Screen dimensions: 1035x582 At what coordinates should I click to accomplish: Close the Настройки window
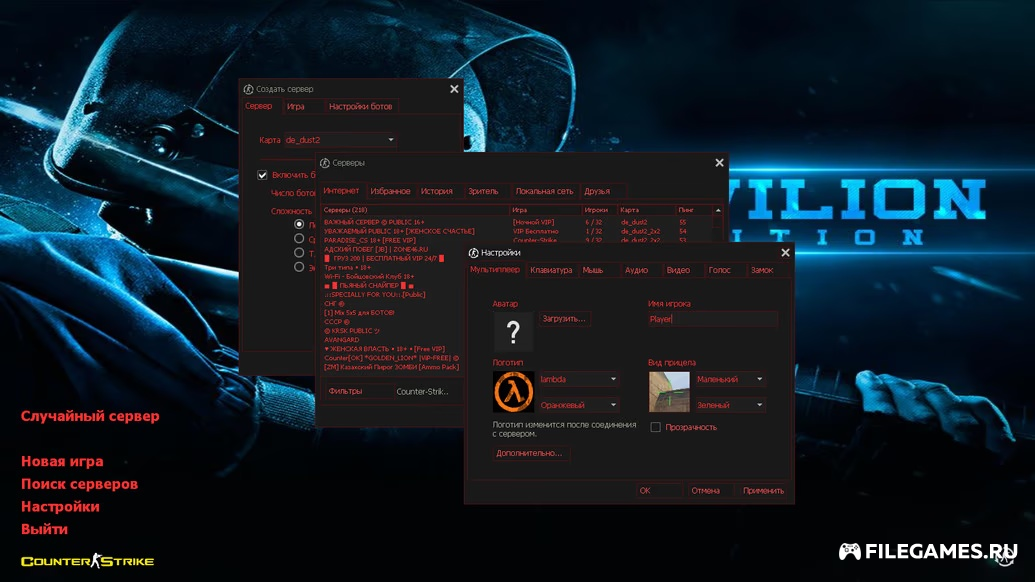(785, 253)
